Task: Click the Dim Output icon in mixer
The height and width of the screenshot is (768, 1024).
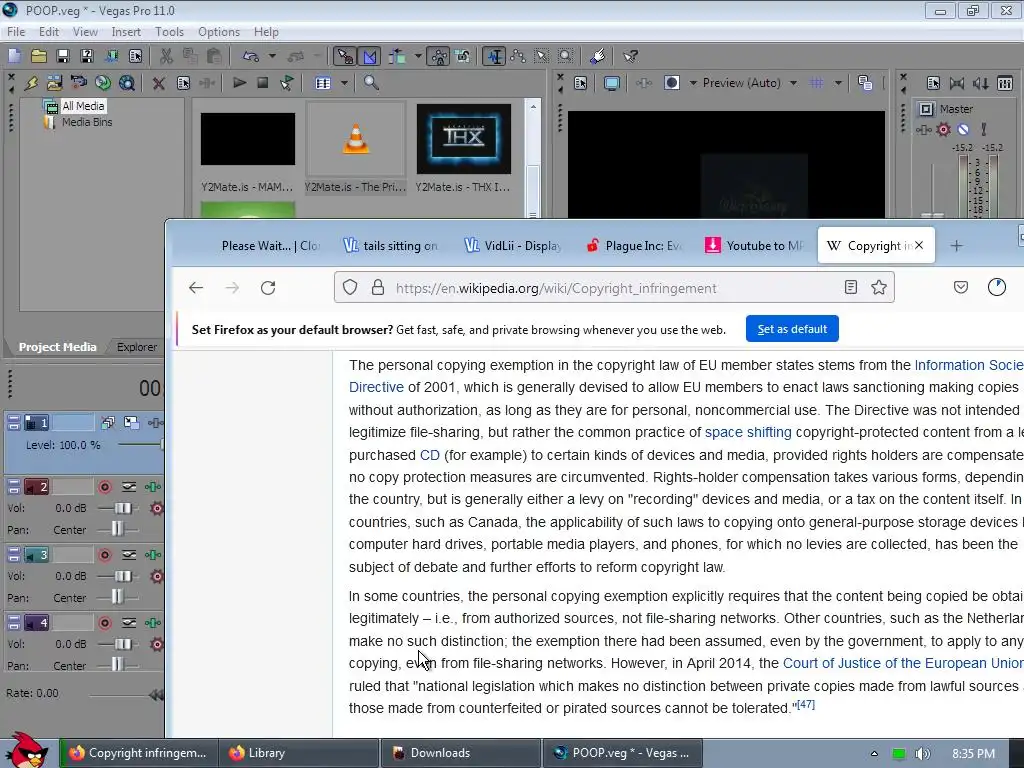Action: tap(980, 83)
